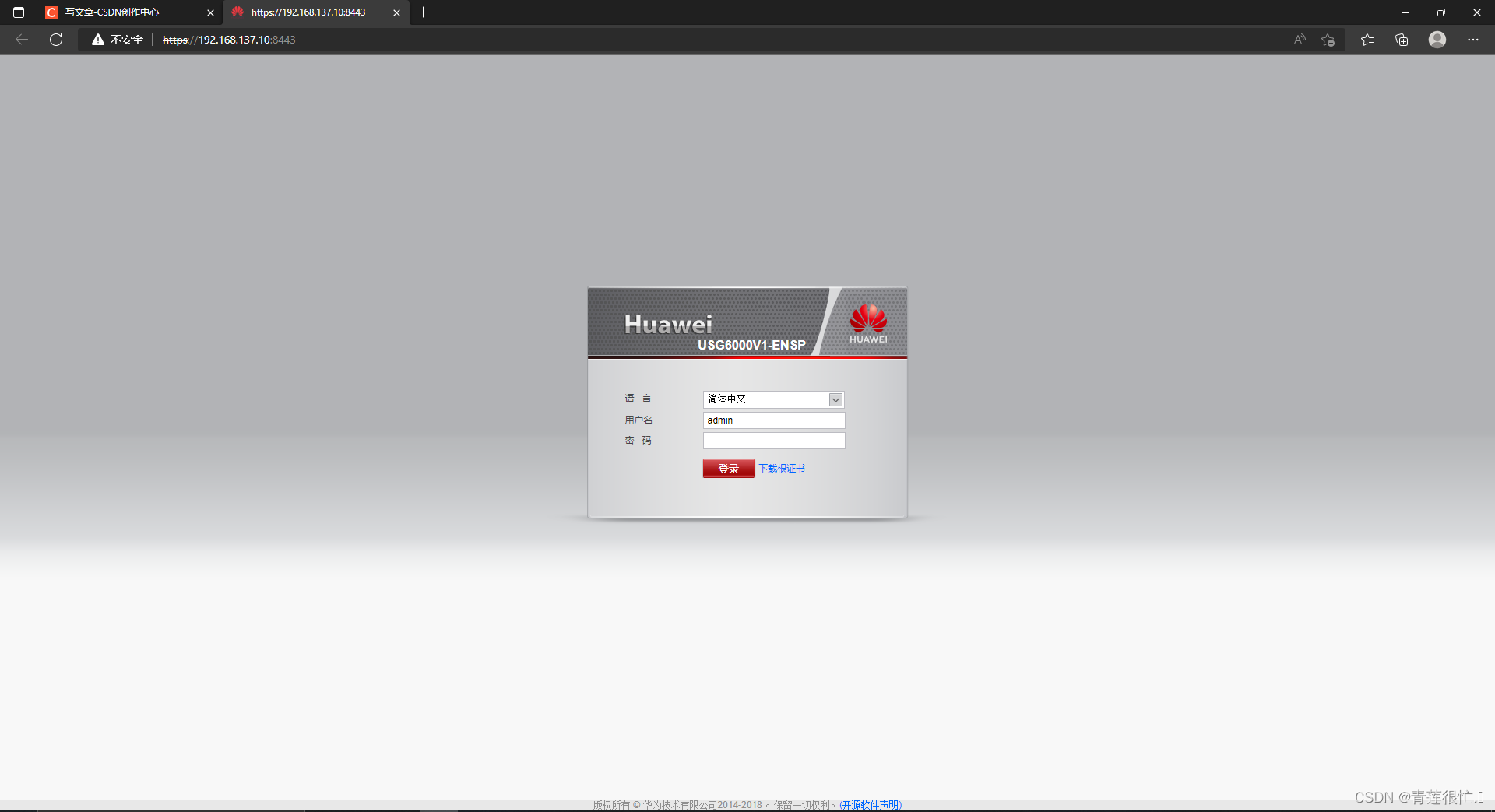Open the 下载根证书 link
This screenshot has height=812, width=1495.
(782, 468)
